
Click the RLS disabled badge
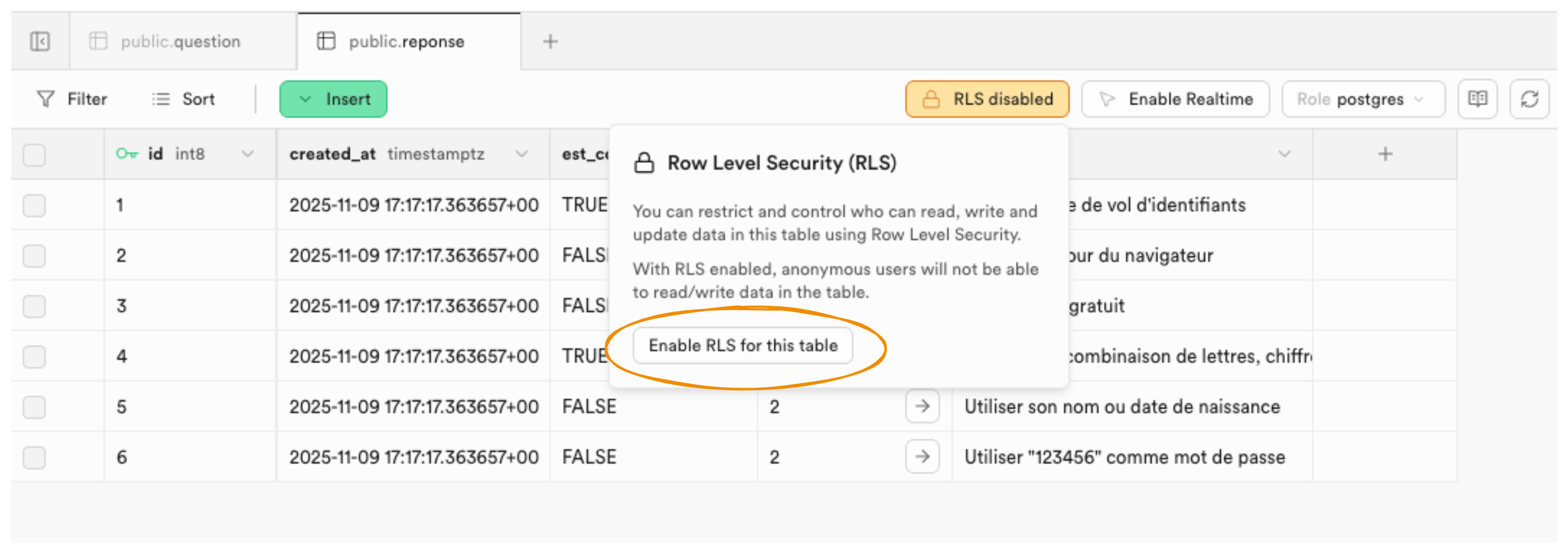tap(987, 99)
